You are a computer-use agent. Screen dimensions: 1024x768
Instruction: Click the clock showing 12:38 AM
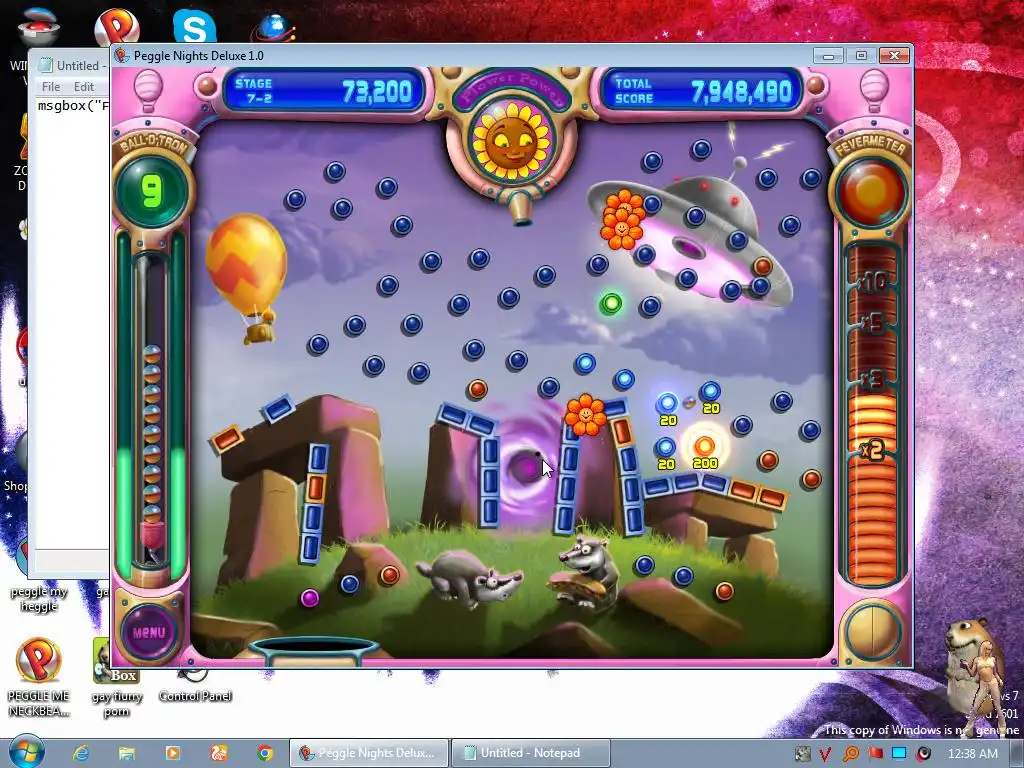[972, 753]
